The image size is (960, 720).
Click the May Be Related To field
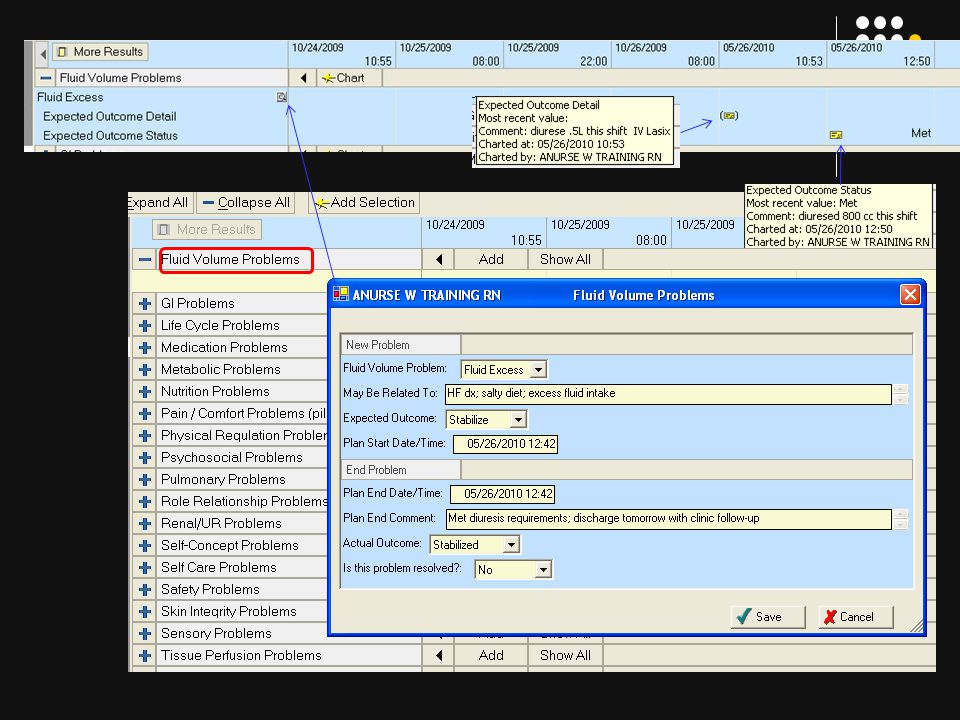coord(668,394)
